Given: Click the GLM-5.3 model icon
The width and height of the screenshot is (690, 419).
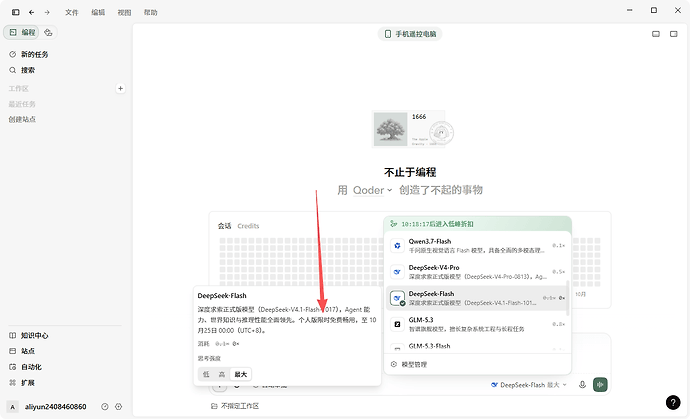Looking at the screenshot, I should point(397,324).
